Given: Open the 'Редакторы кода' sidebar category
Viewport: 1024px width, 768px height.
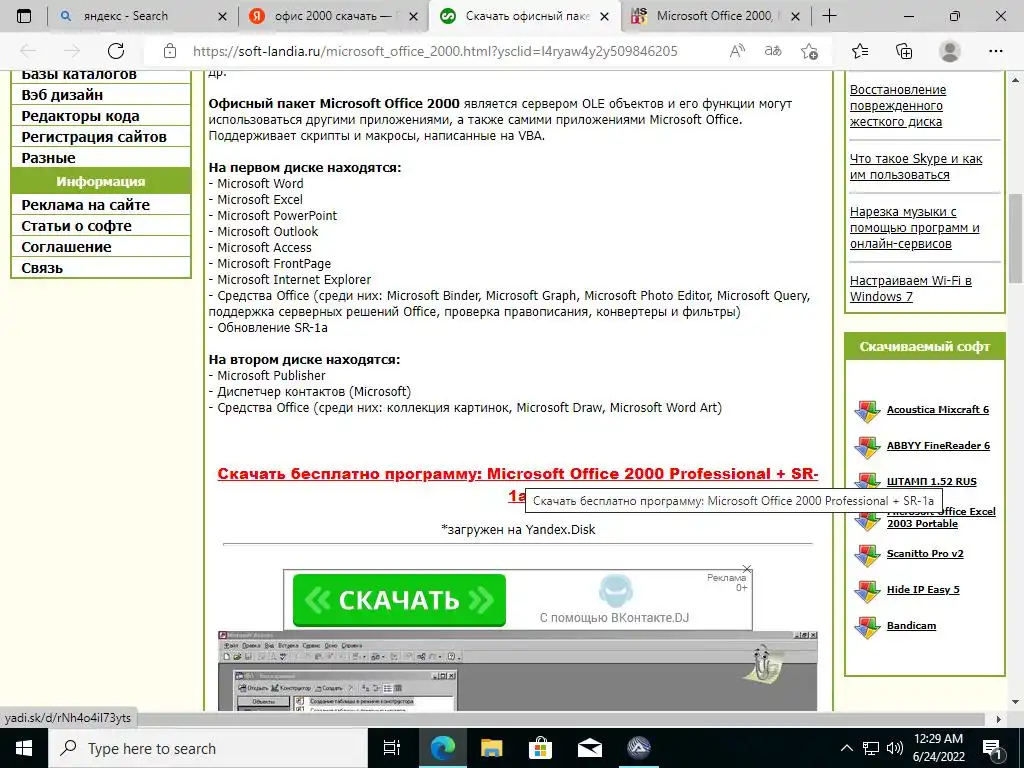Looking at the screenshot, I should pyautogui.click(x=101, y=116).
